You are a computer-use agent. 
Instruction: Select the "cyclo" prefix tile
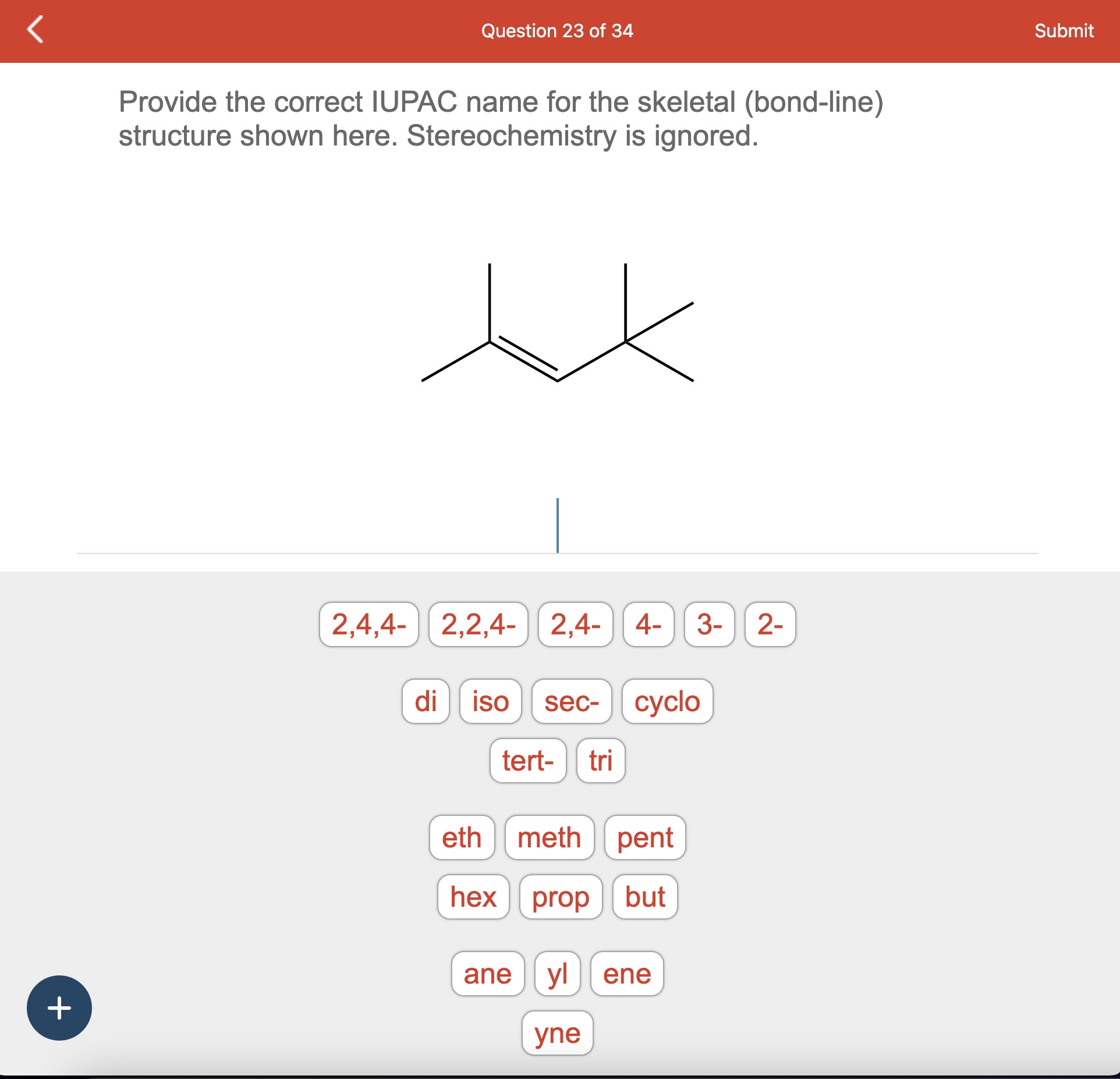point(667,701)
